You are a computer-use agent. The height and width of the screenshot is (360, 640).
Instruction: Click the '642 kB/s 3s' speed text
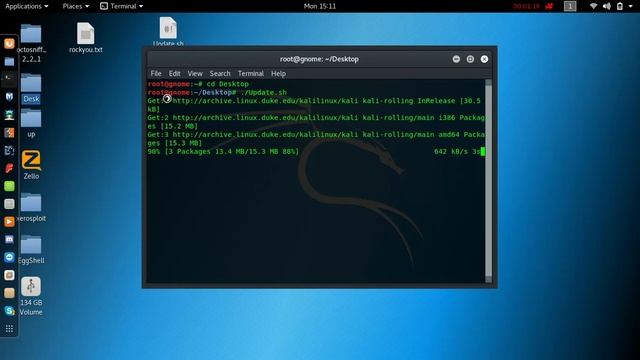click(457, 151)
